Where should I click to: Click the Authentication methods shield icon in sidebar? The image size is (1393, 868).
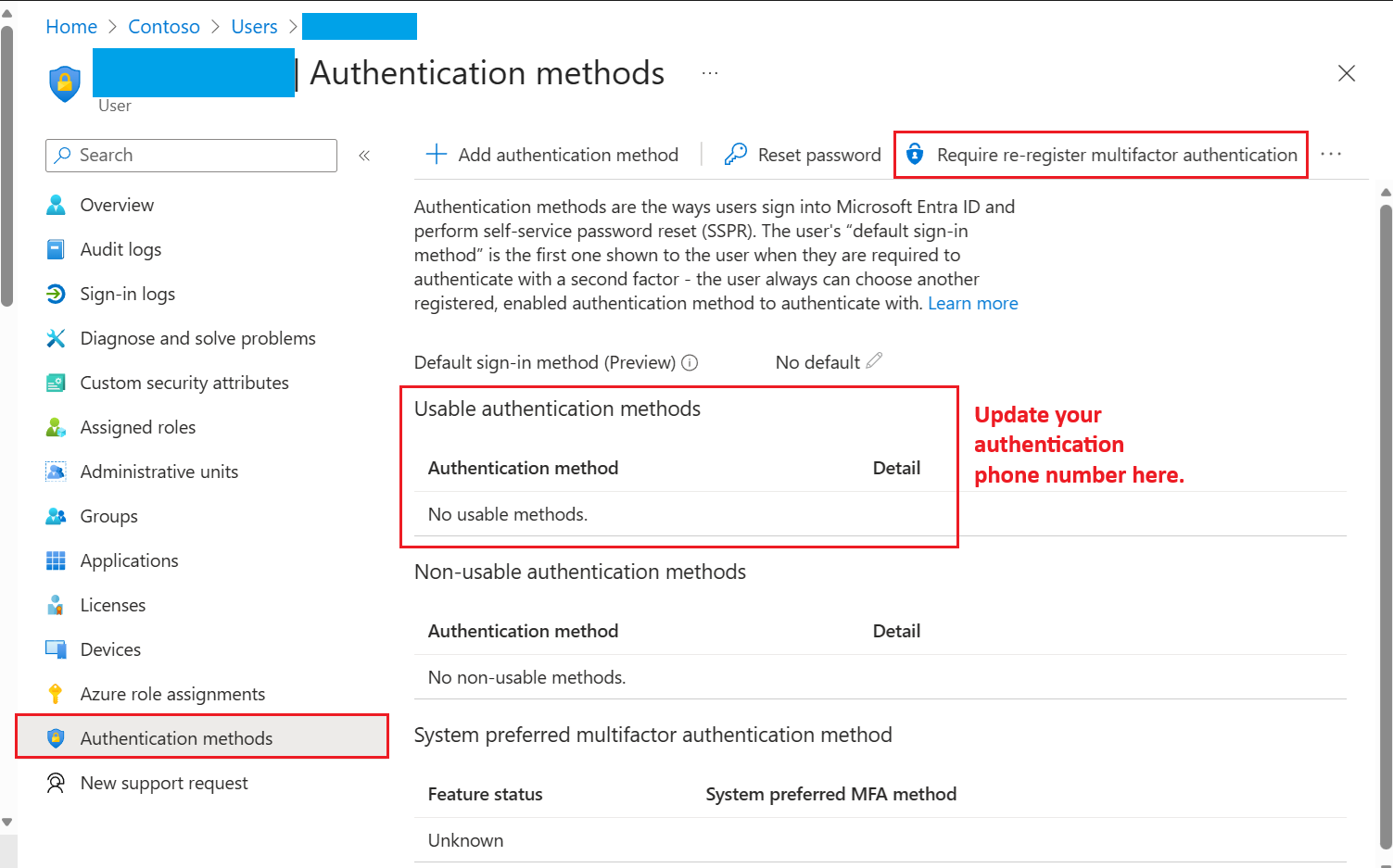pyautogui.click(x=56, y=738)
